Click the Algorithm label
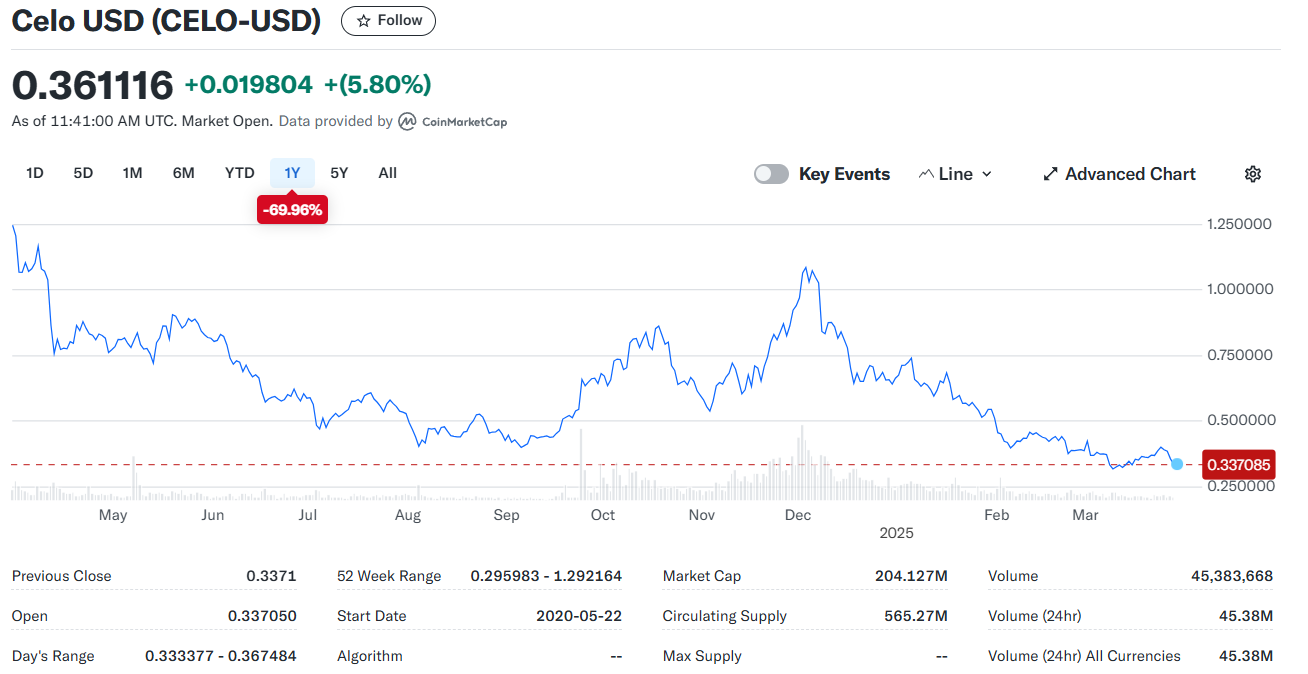The image size is (1308, 674). [x=370, y=656]
